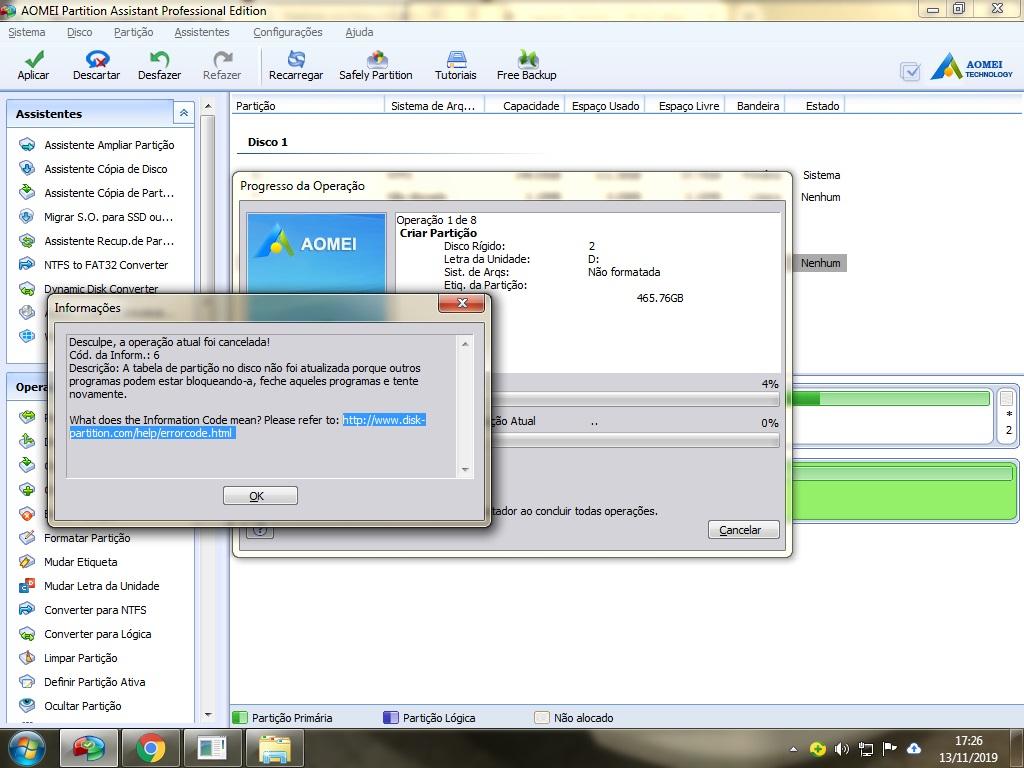
Task: Click the volume speaker tray icon
Action: 841,749
